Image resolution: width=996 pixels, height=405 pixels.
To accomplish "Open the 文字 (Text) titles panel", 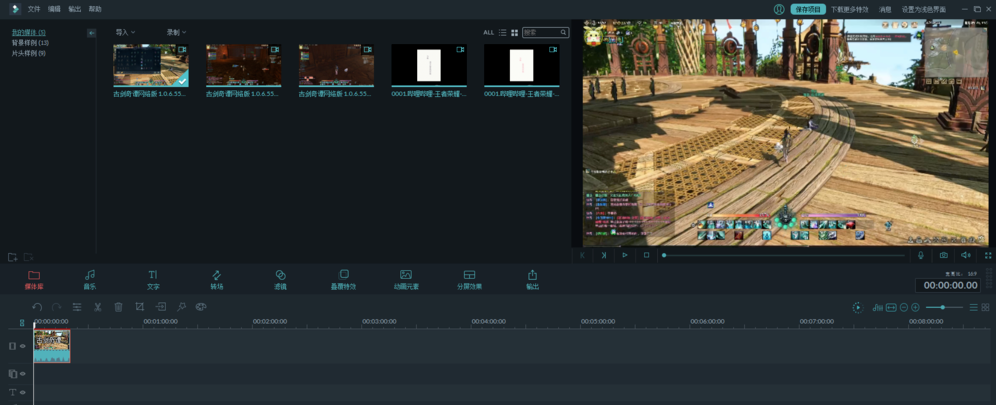I will coord(153,279).
